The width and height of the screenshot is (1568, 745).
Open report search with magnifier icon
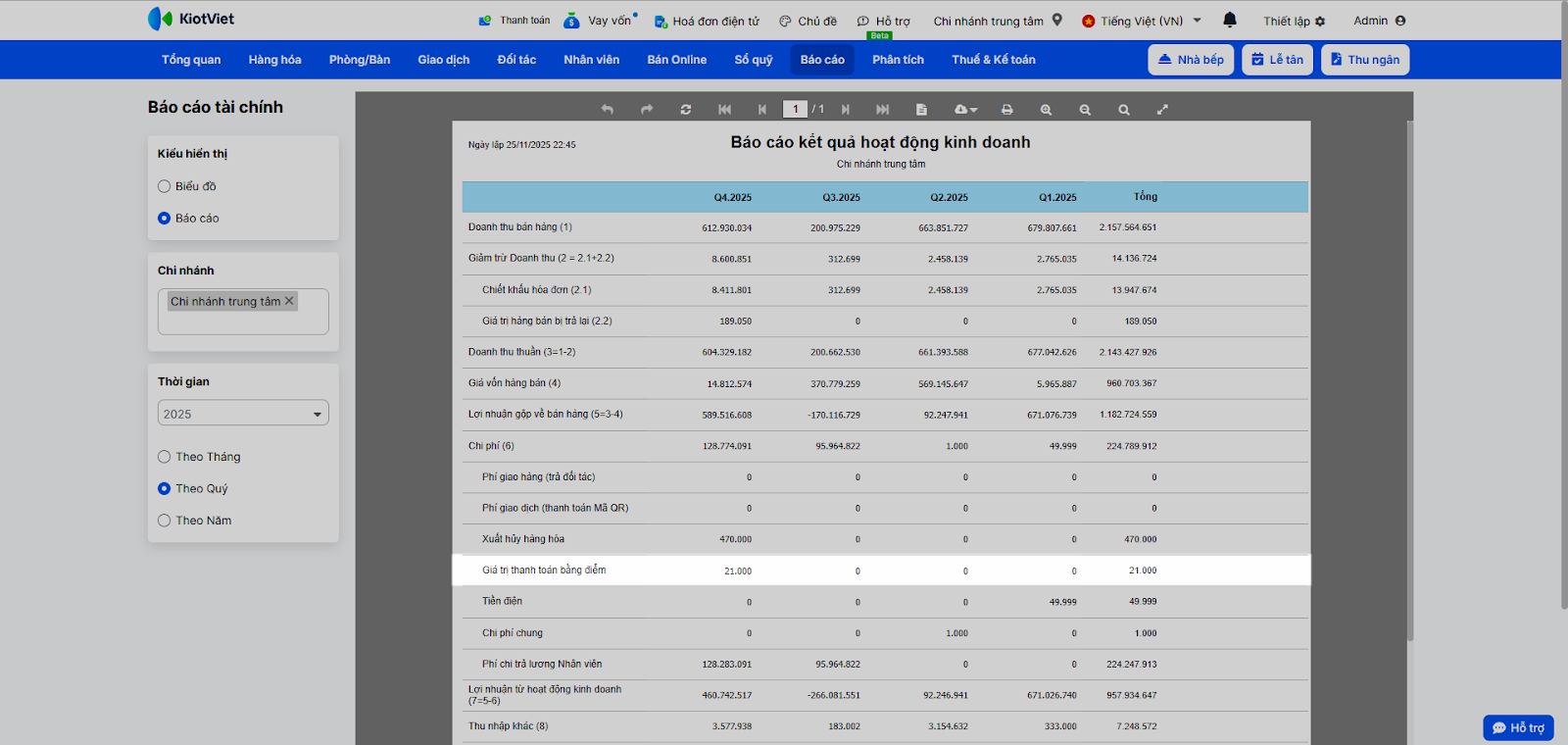point(1124,110)
